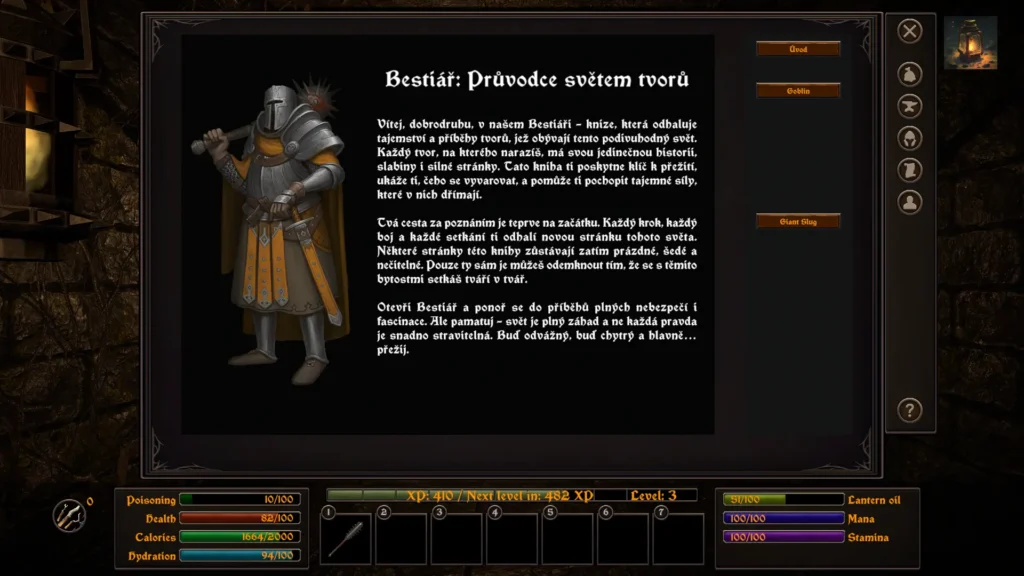Open the inventory bag icon
The height and width of the screenshot is (576, 1024).
(909, 75)
